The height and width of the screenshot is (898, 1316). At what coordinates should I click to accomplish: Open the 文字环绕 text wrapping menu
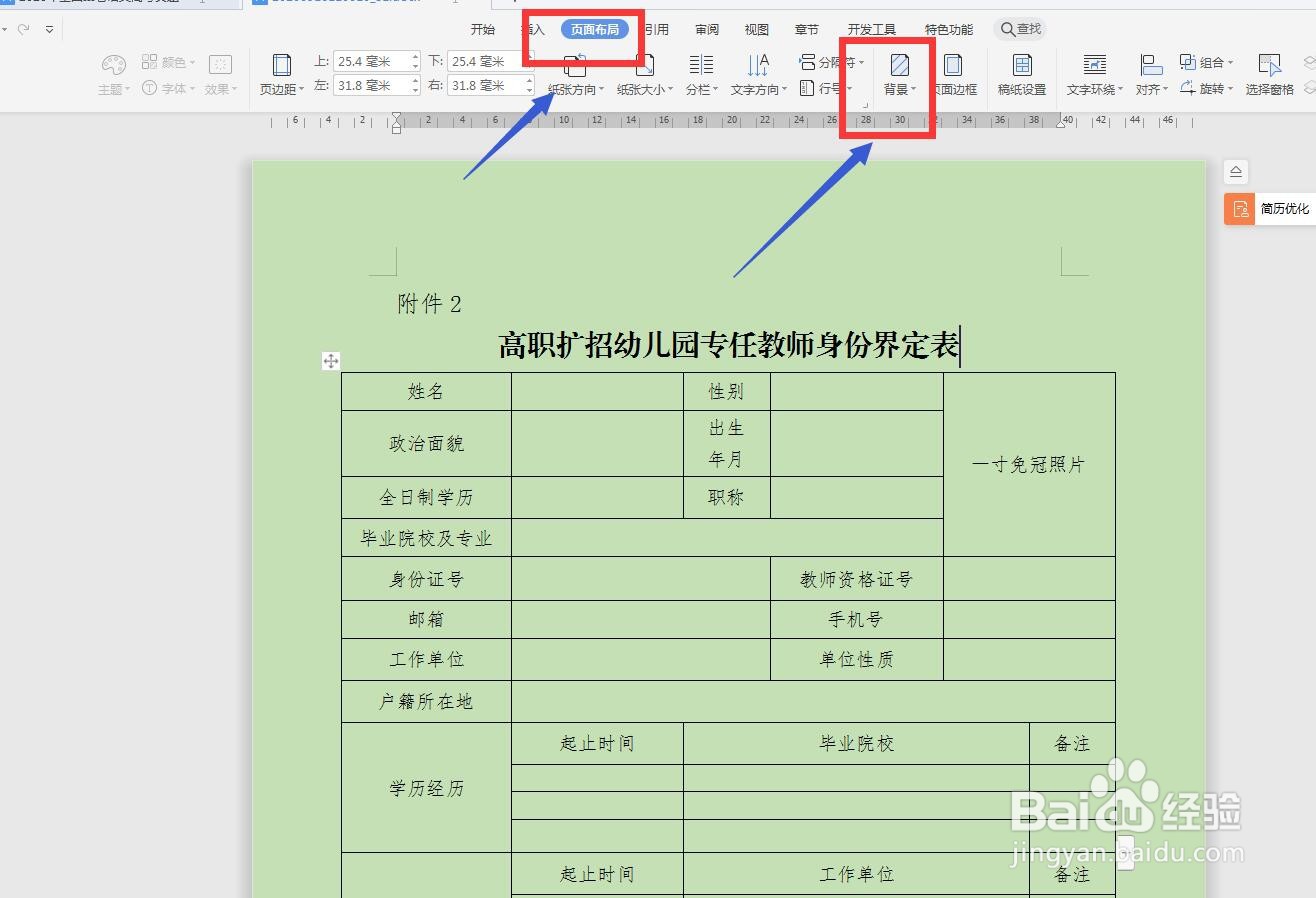pyautogui.click(x=1094, y=75)
